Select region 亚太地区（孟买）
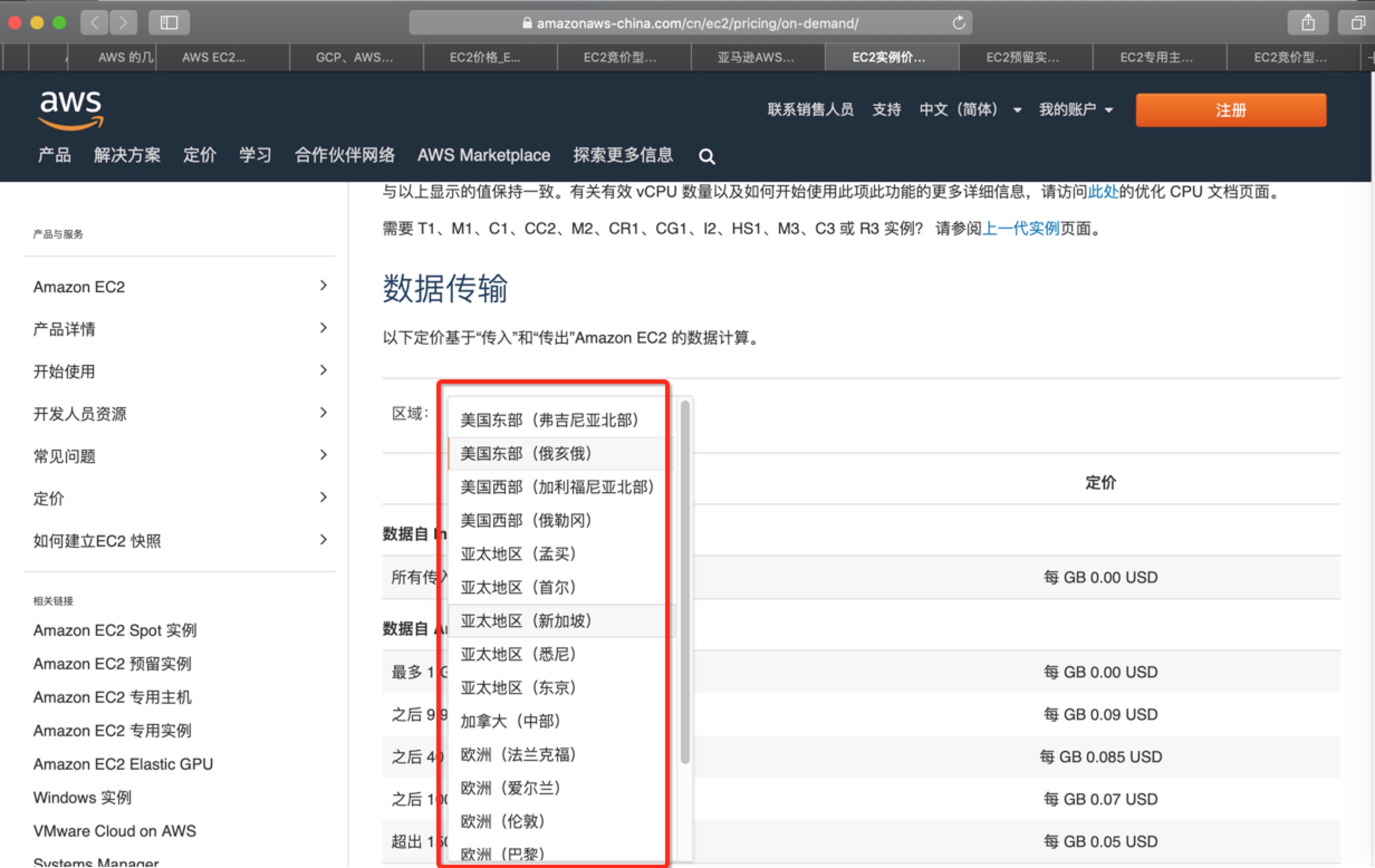Image resolution: width=1375 pixels, height=868 pixels. pos(562,553)
